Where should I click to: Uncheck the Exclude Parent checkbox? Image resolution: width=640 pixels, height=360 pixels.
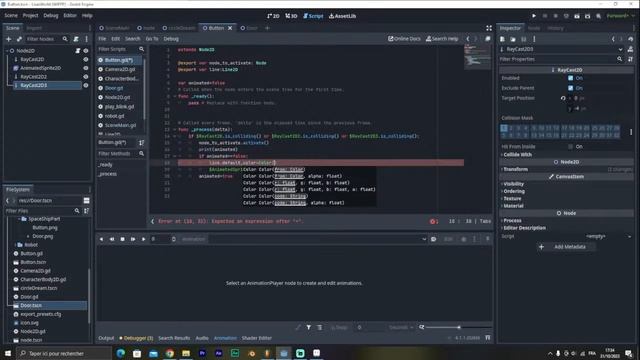click(571, 88)
